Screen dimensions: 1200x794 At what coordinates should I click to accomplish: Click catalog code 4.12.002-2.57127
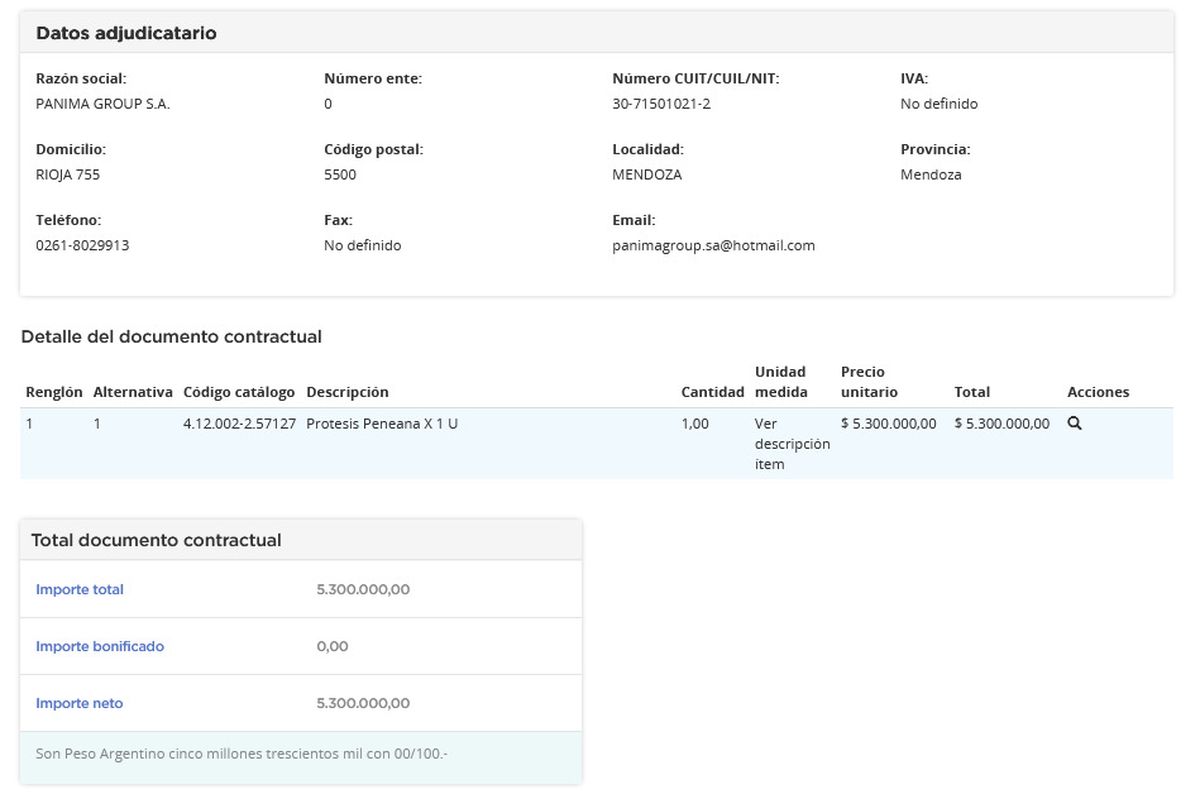(x=239, y=423)
